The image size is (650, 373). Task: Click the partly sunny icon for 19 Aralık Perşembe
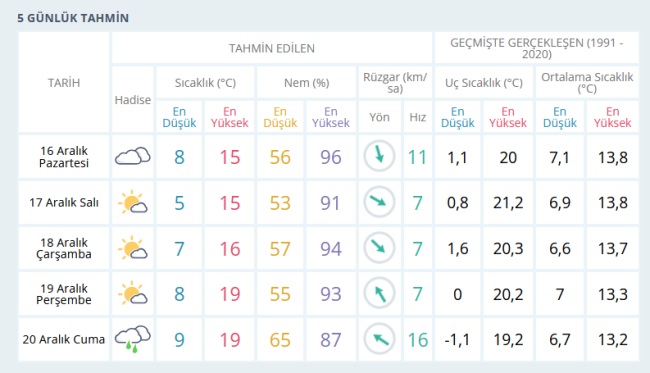133,293
